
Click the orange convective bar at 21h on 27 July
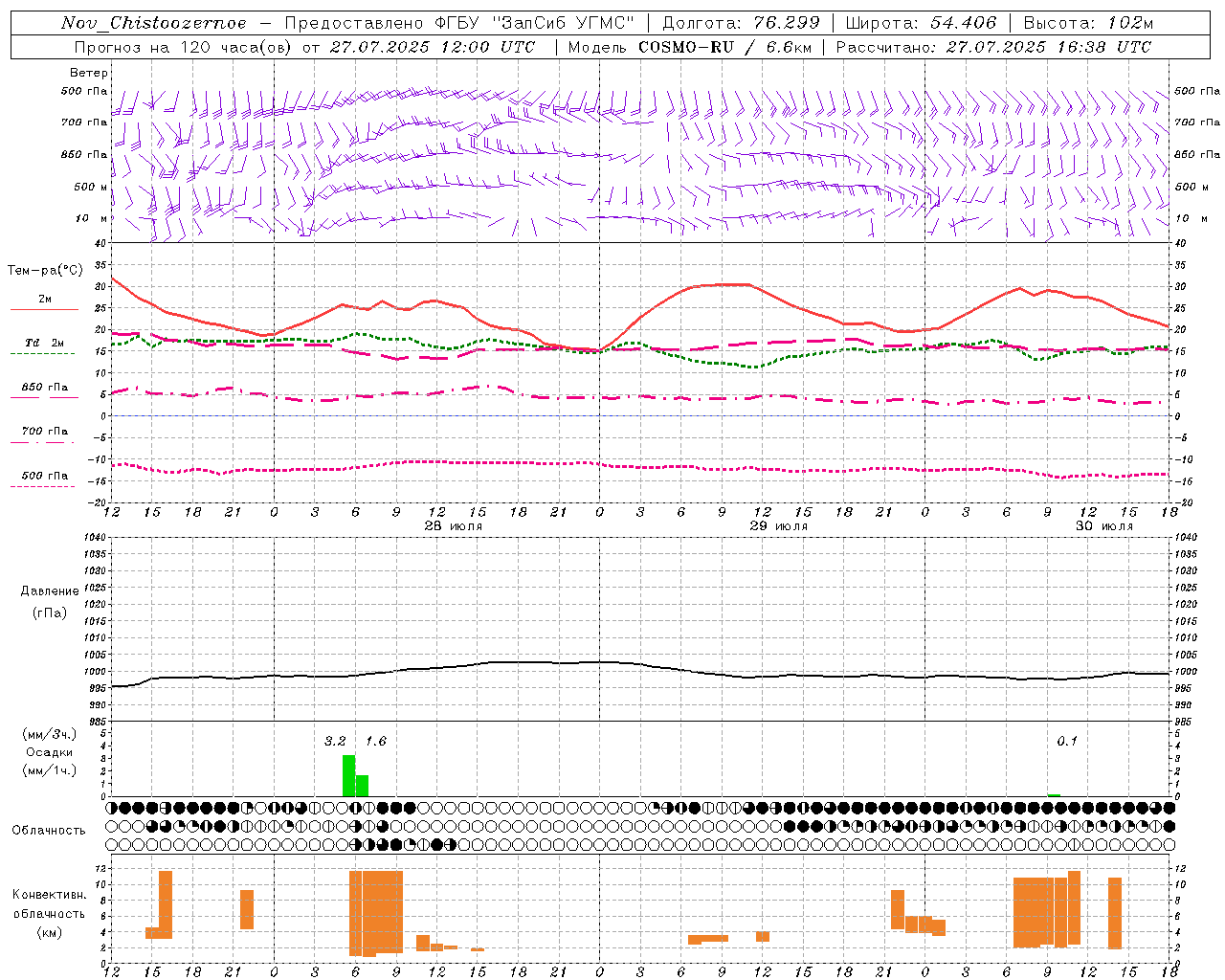247,909
